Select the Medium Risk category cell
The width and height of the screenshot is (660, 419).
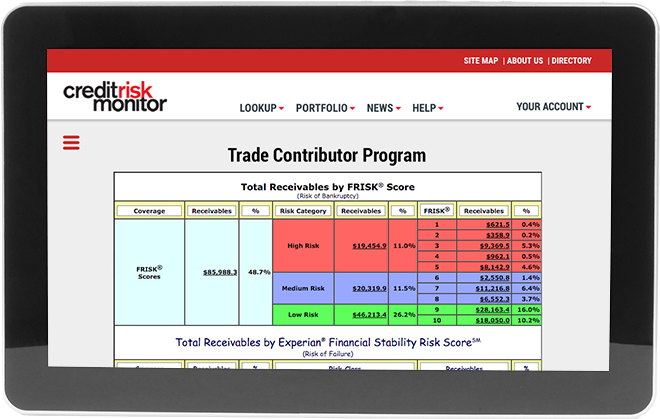(x=303, y=288)
